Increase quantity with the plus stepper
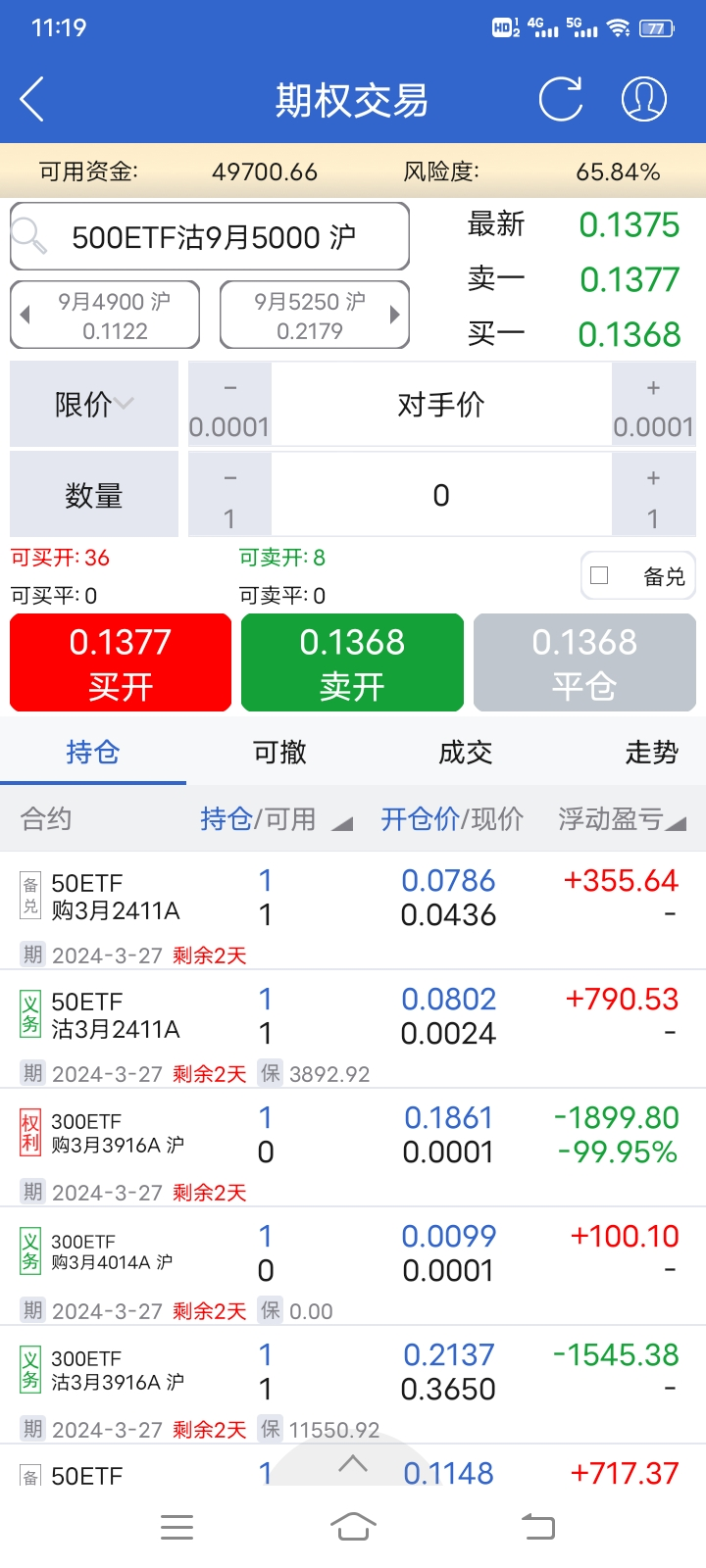Image resolution: width=706 pixels, height=1568 pixels. [653, 495]
